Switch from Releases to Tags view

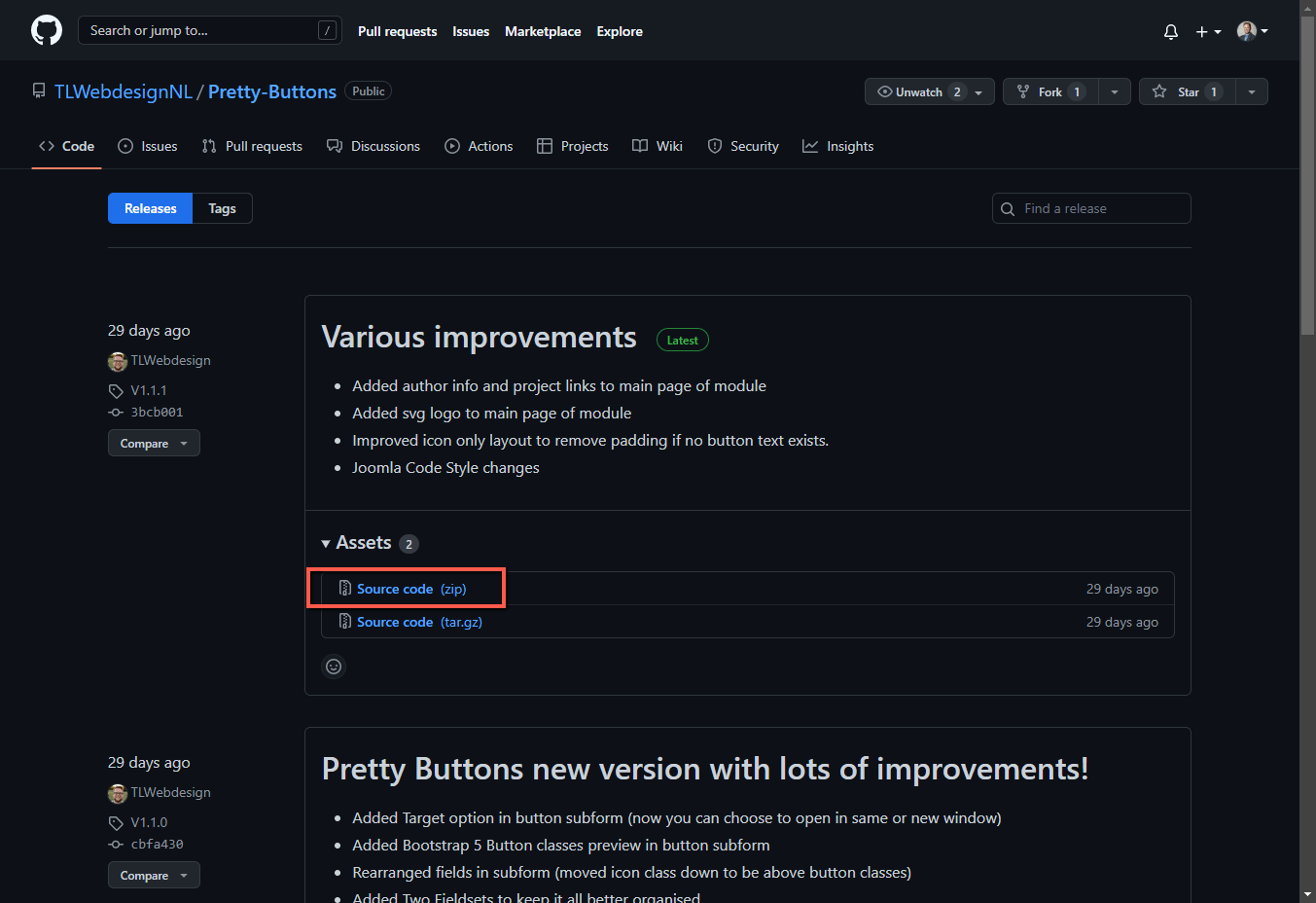coord(222,207)
